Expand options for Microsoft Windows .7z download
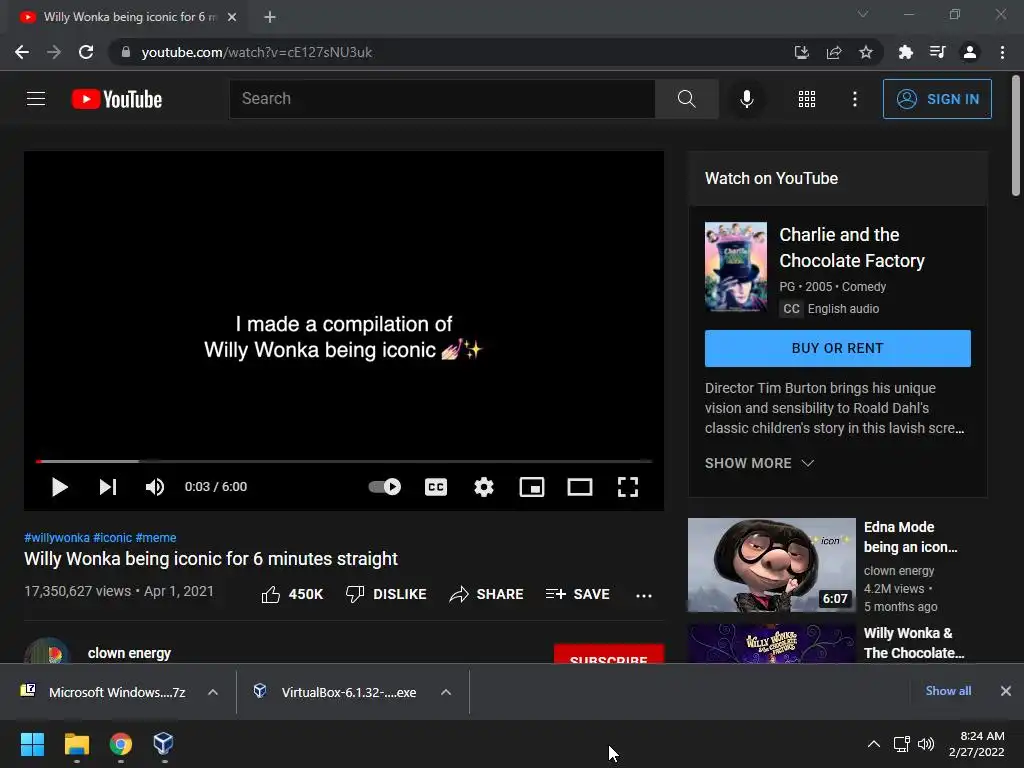Viewport: 1024px width, 768px height. click(213, 692)
